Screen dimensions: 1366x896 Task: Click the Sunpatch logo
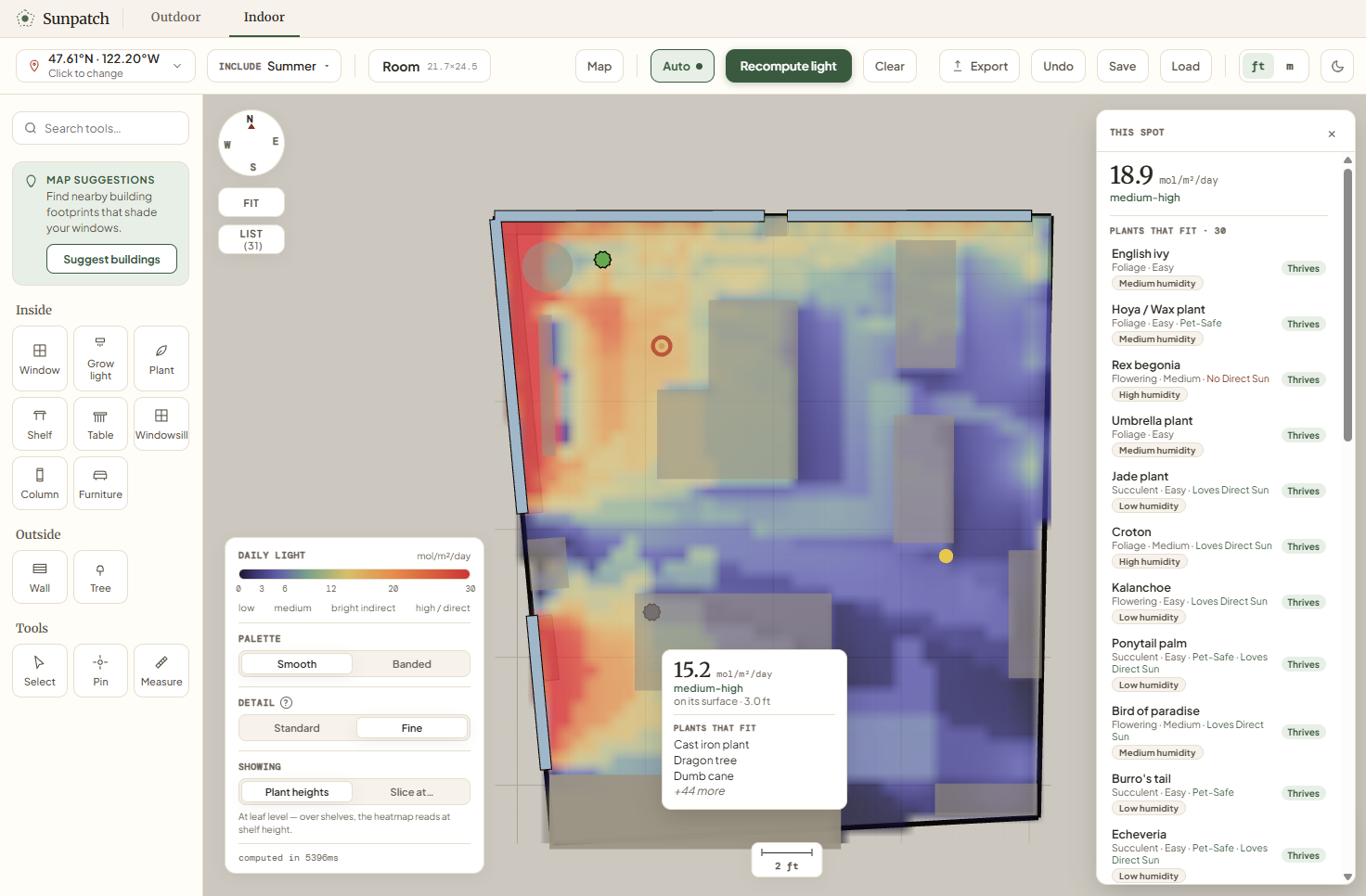click(x=63, y=19)
